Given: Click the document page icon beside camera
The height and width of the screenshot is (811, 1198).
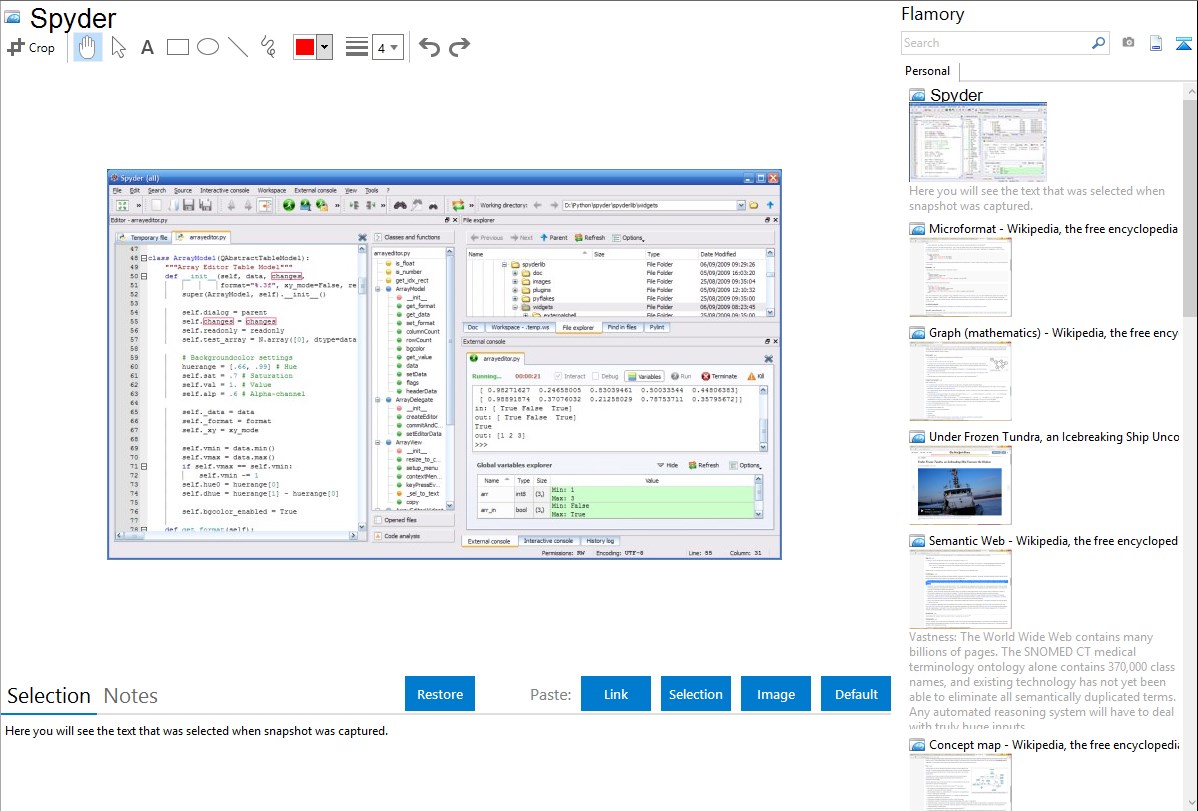Looking at the screenshot, I should point(1156,43).
